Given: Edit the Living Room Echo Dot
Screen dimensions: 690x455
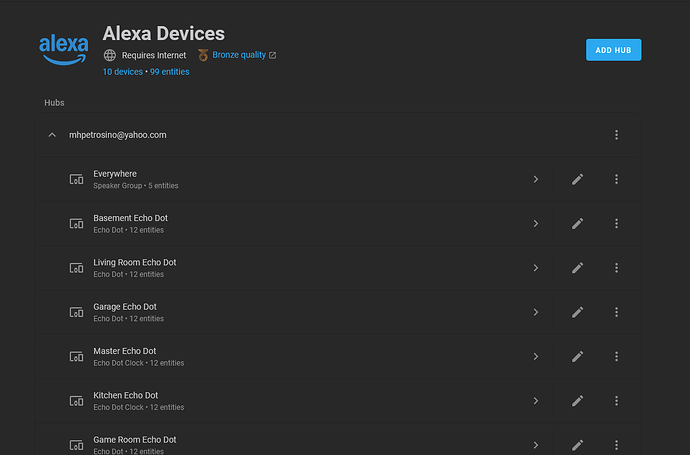Looking at the screenshot, I should (577, 268).
